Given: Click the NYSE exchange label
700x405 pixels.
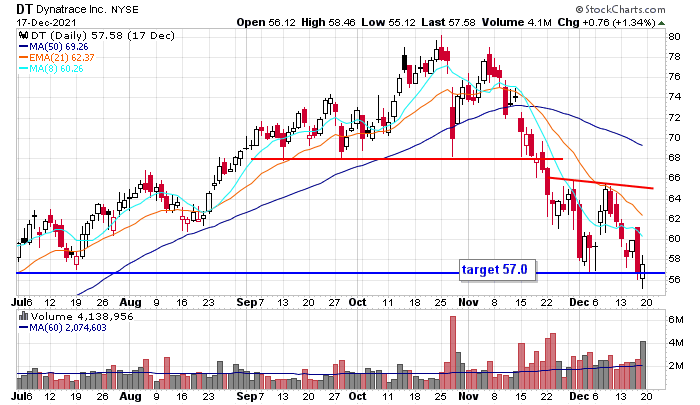Looking at the screenshot, I should pos(125,9).
